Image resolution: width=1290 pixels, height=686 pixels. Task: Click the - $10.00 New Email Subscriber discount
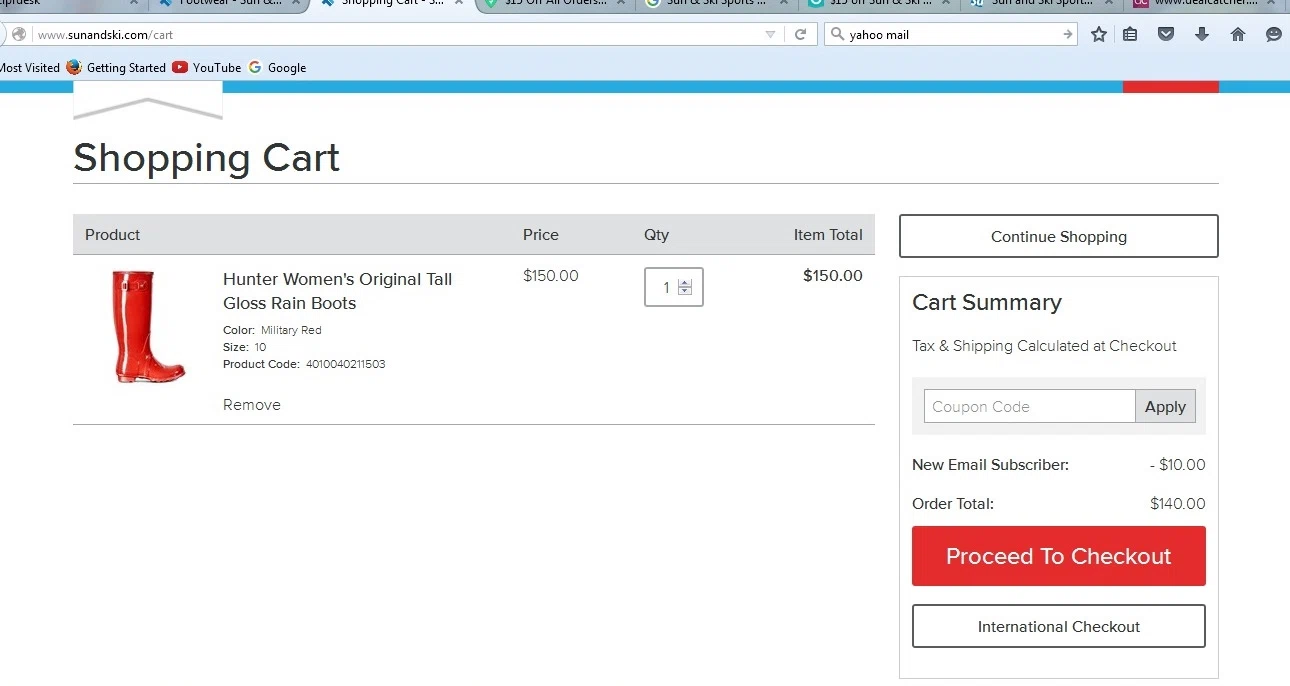(x=1178, y=465)
